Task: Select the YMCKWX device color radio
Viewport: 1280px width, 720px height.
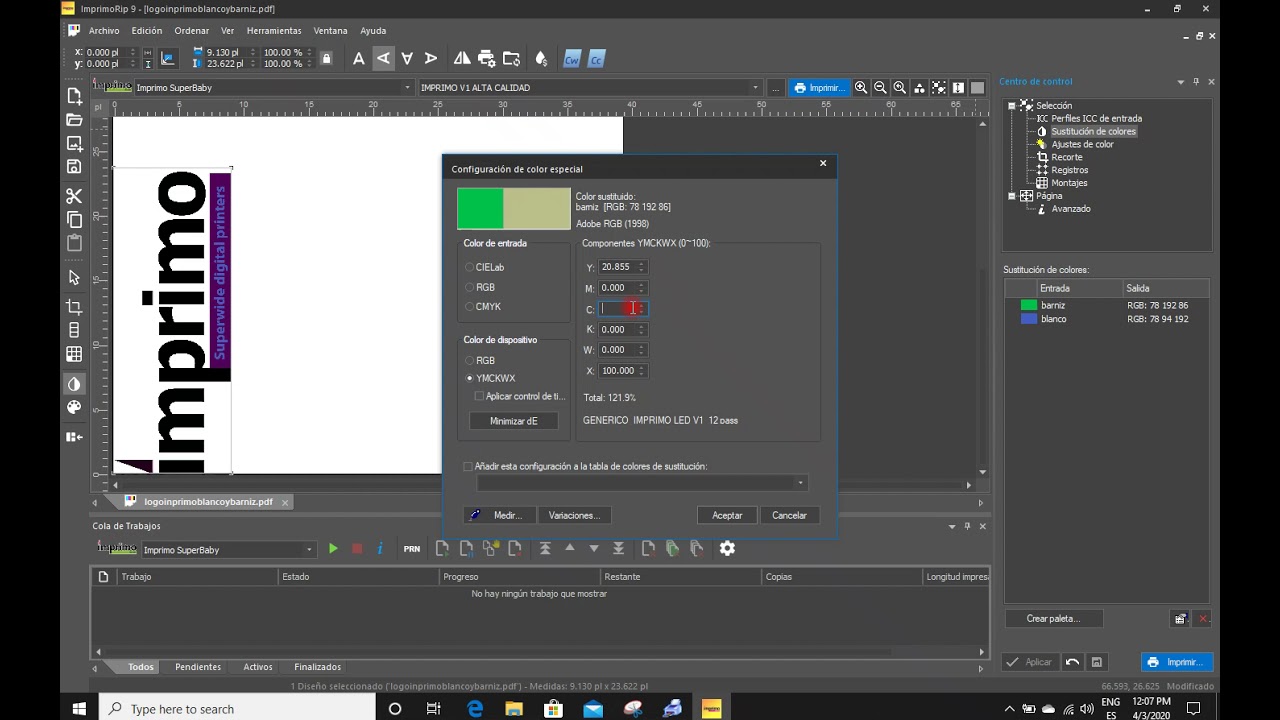Action: [470, 378]
